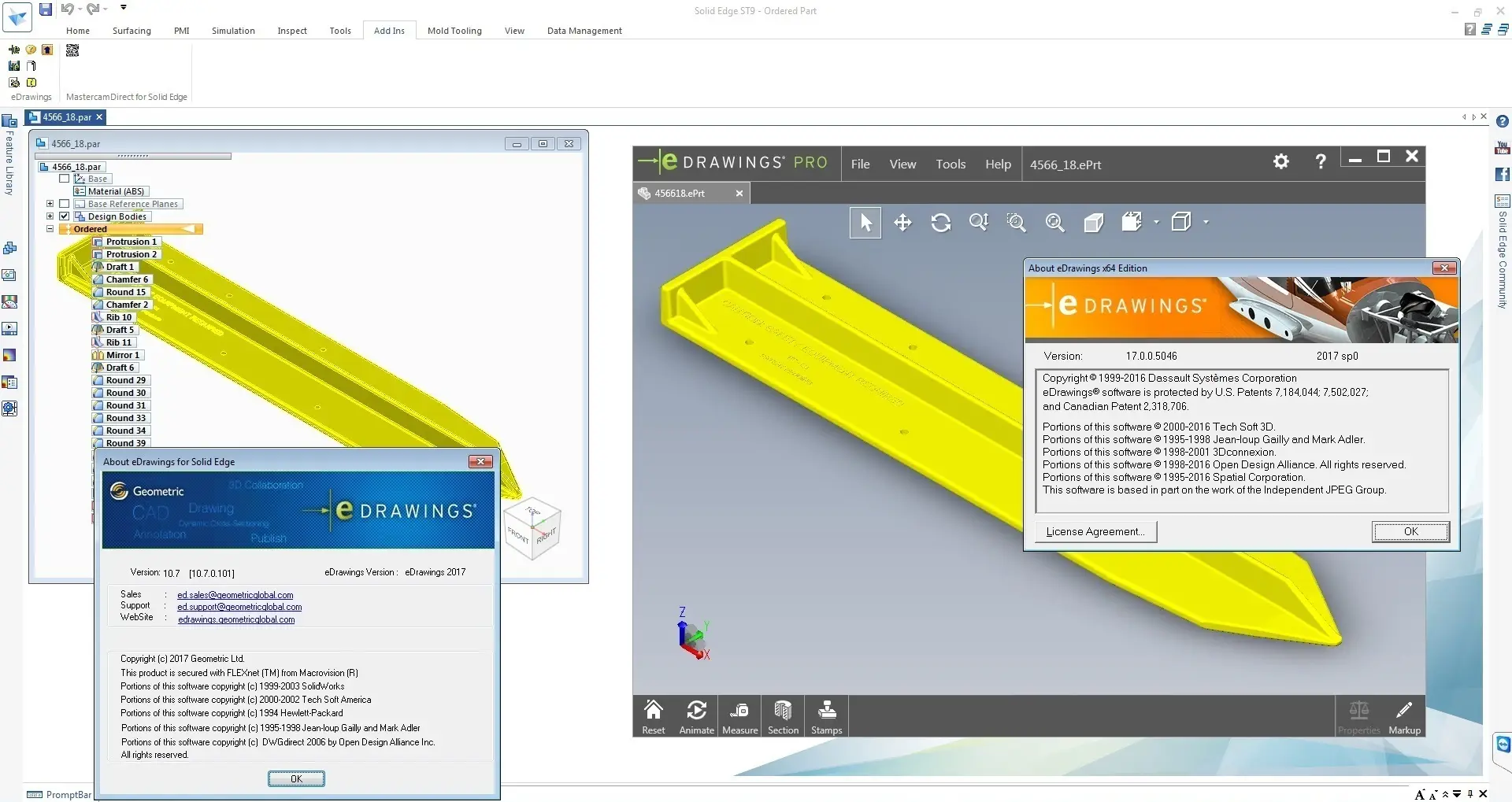Open Solid Edge help blue question icon
1512x802 pixels.
coord(1503,122)
